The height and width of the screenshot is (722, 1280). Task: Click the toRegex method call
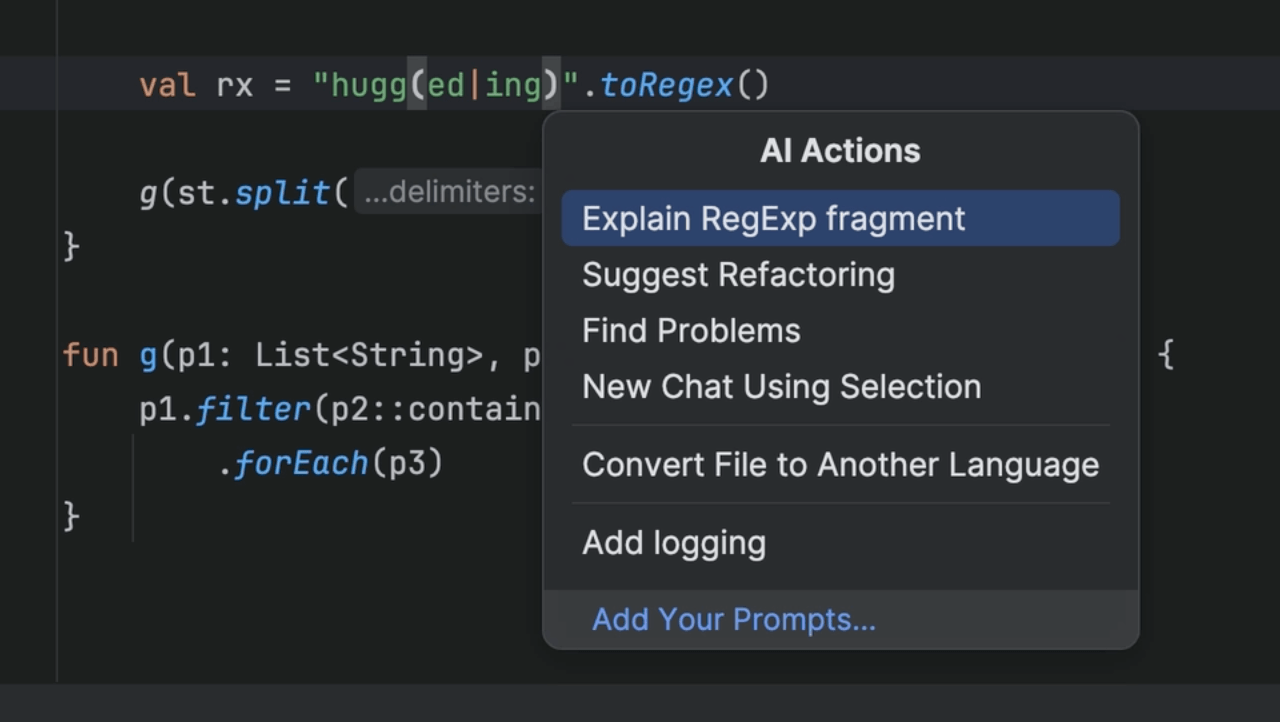666,86
